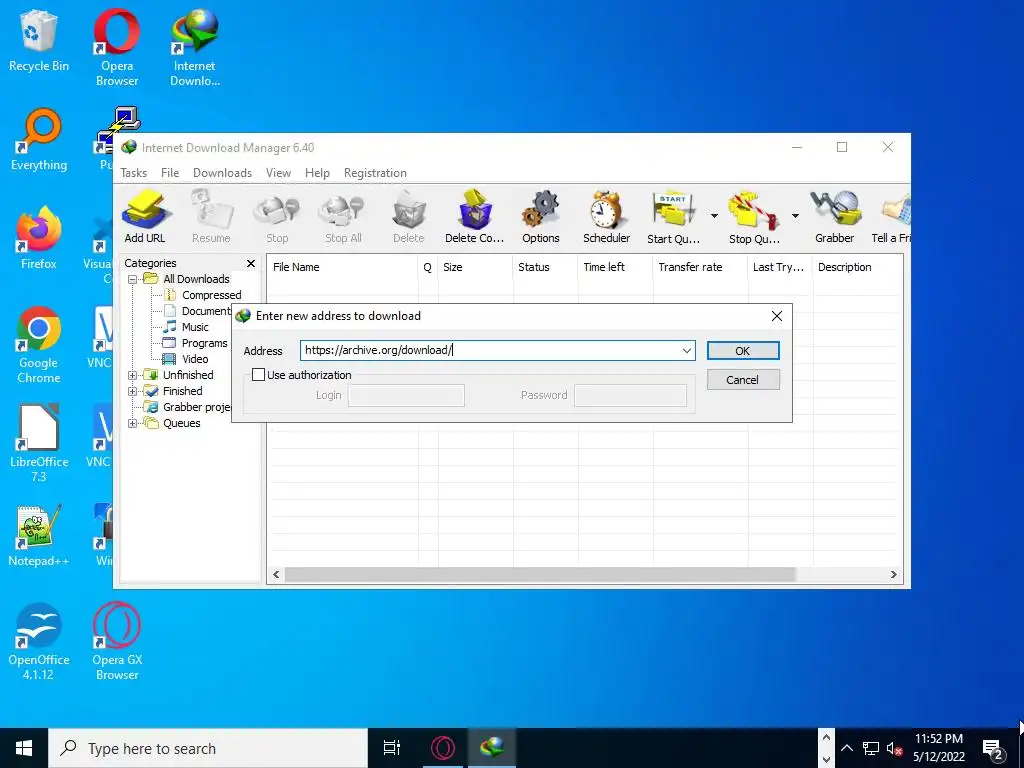Screen dimensions: 1024x768
Task: Click the Delete Completed toolbar icon
Action: 475,217
